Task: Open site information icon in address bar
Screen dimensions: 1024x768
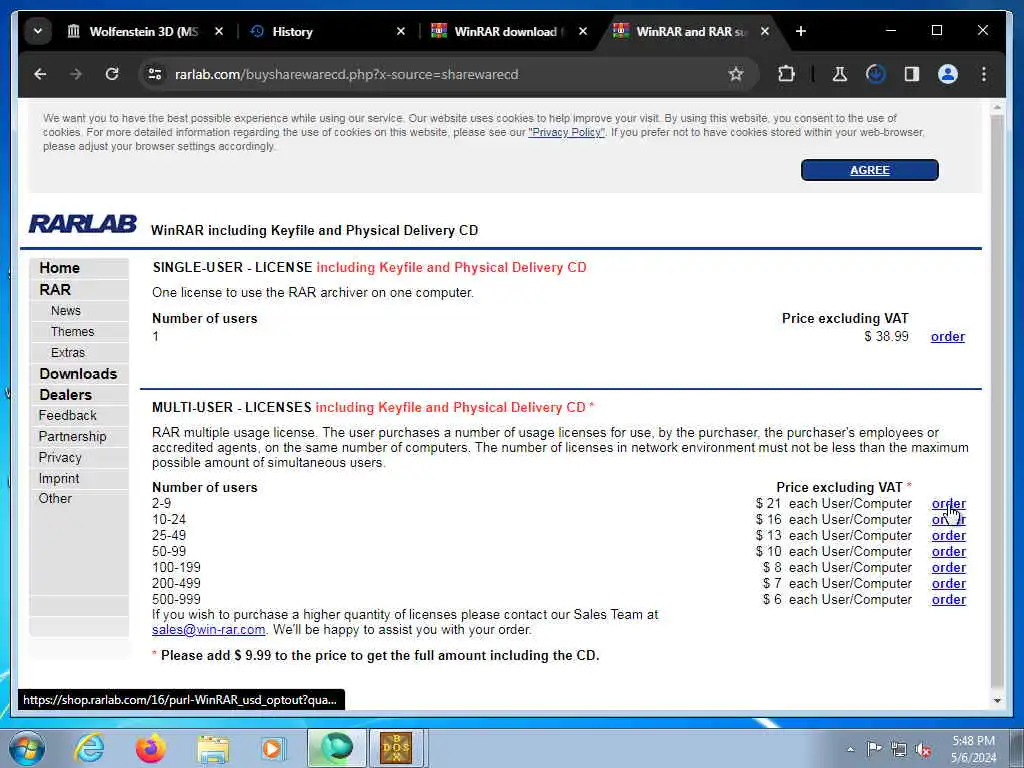Action: (155, 74)
